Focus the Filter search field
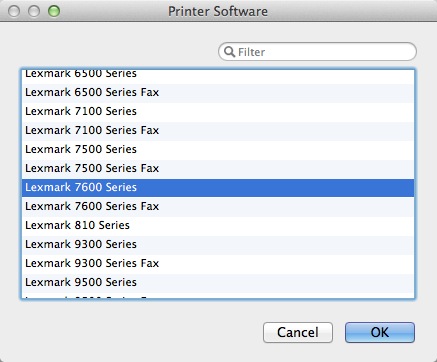The height and width of the screenshot is (362, 437). click(x=317, y=52)
